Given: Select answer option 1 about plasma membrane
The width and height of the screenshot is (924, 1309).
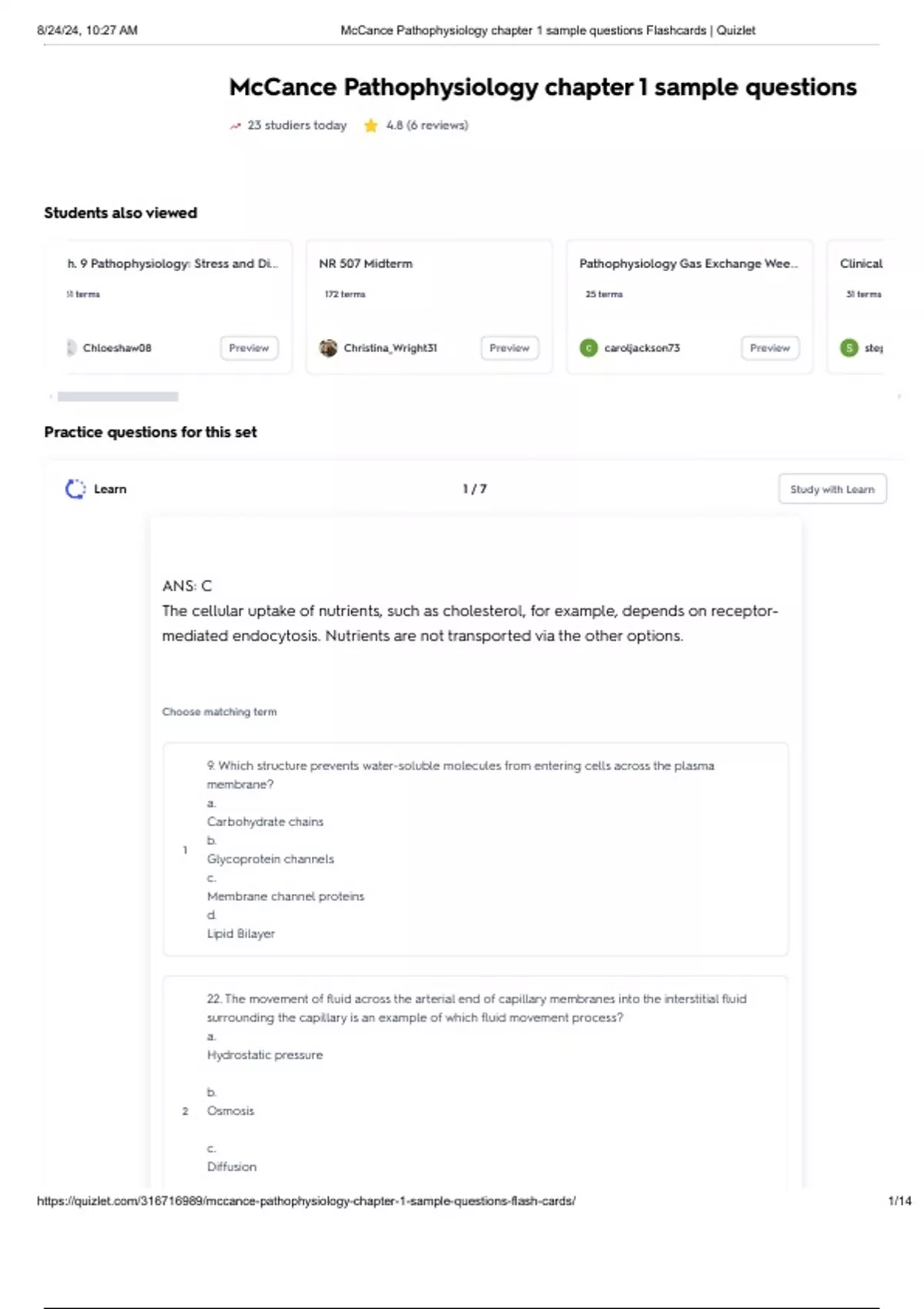Looking at the screenshot, I should 475,849.
